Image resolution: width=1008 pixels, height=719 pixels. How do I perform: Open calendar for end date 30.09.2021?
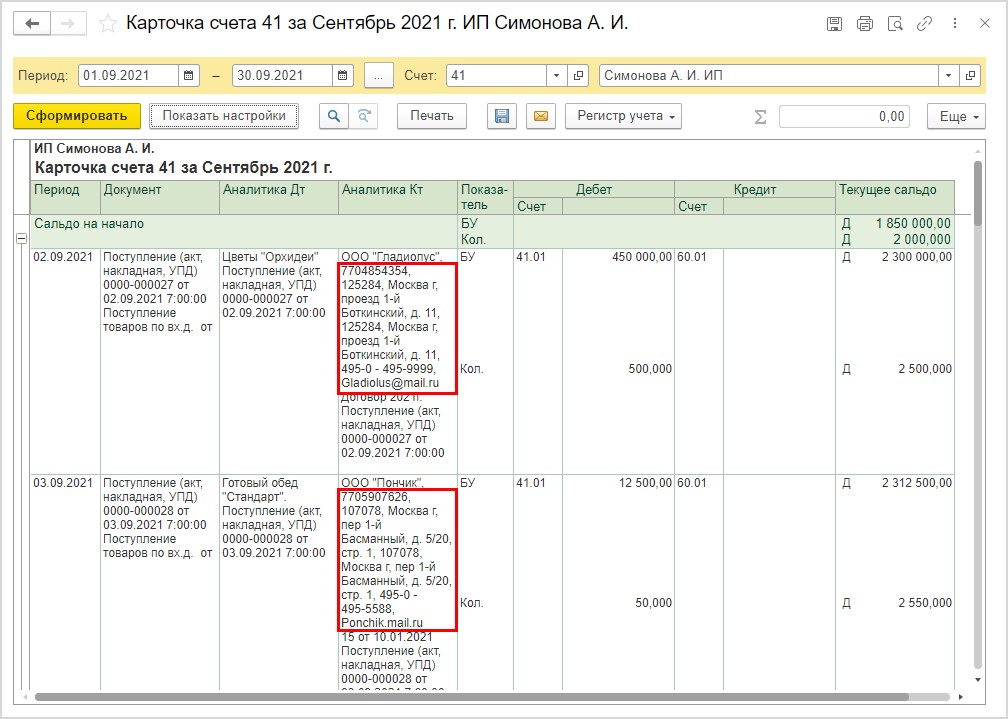(343, 75)
